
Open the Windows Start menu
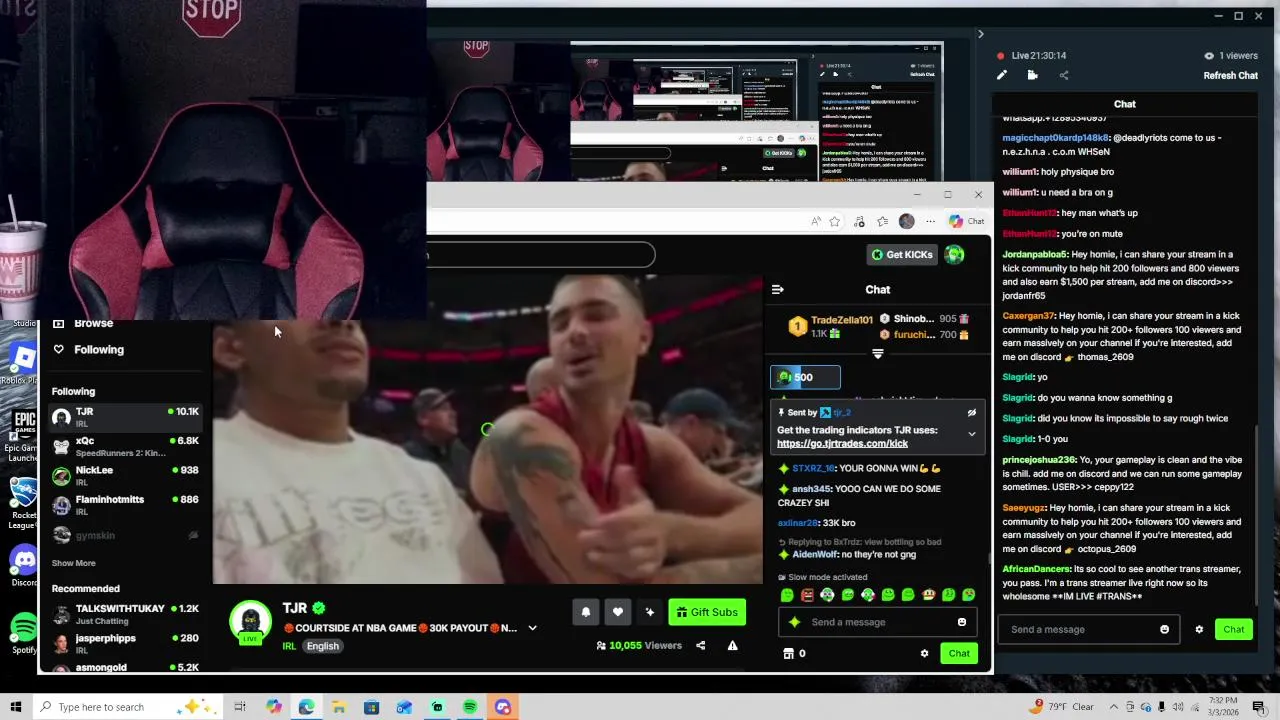point(15,707)
